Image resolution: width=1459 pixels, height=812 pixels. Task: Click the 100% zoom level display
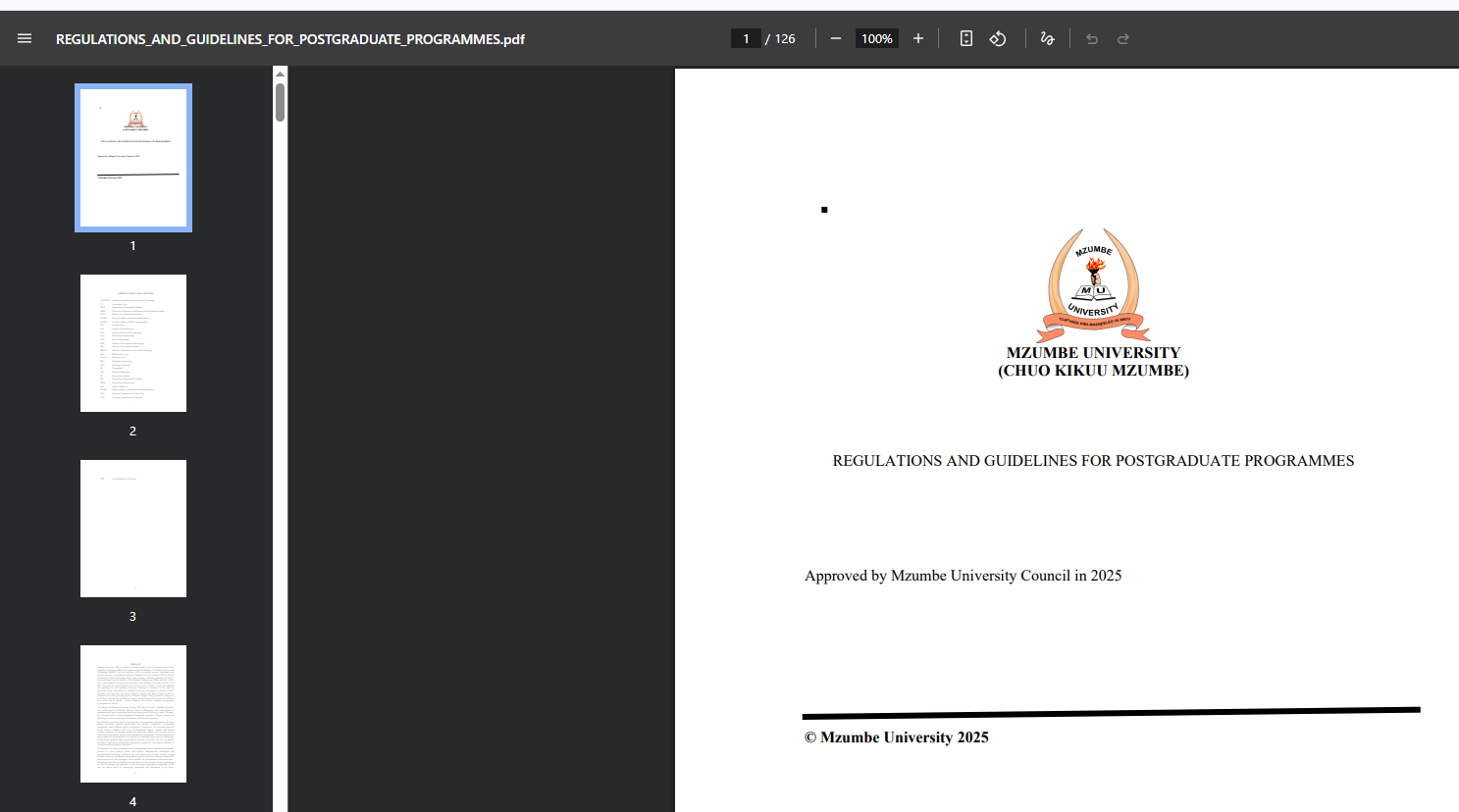click(876, 38)
